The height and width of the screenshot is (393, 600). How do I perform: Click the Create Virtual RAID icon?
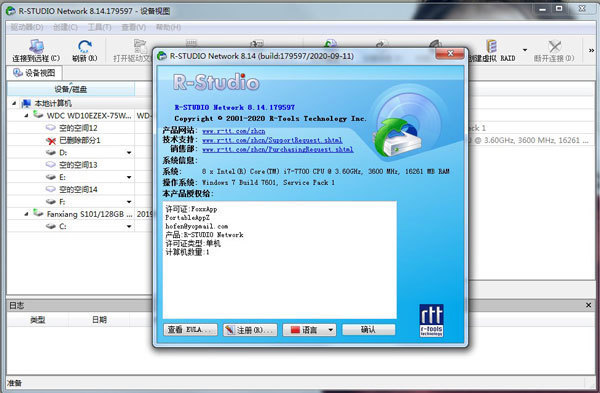491,47
